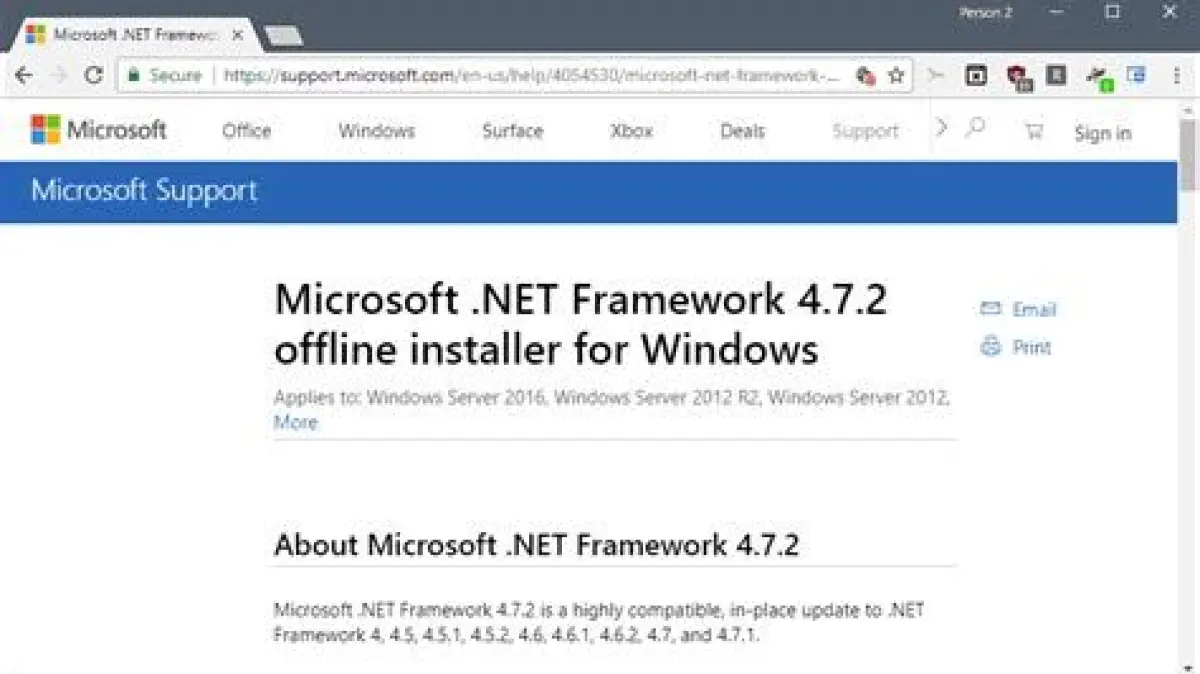Click the Sign in link
1200x674 pixels.
pos(1103,133)
